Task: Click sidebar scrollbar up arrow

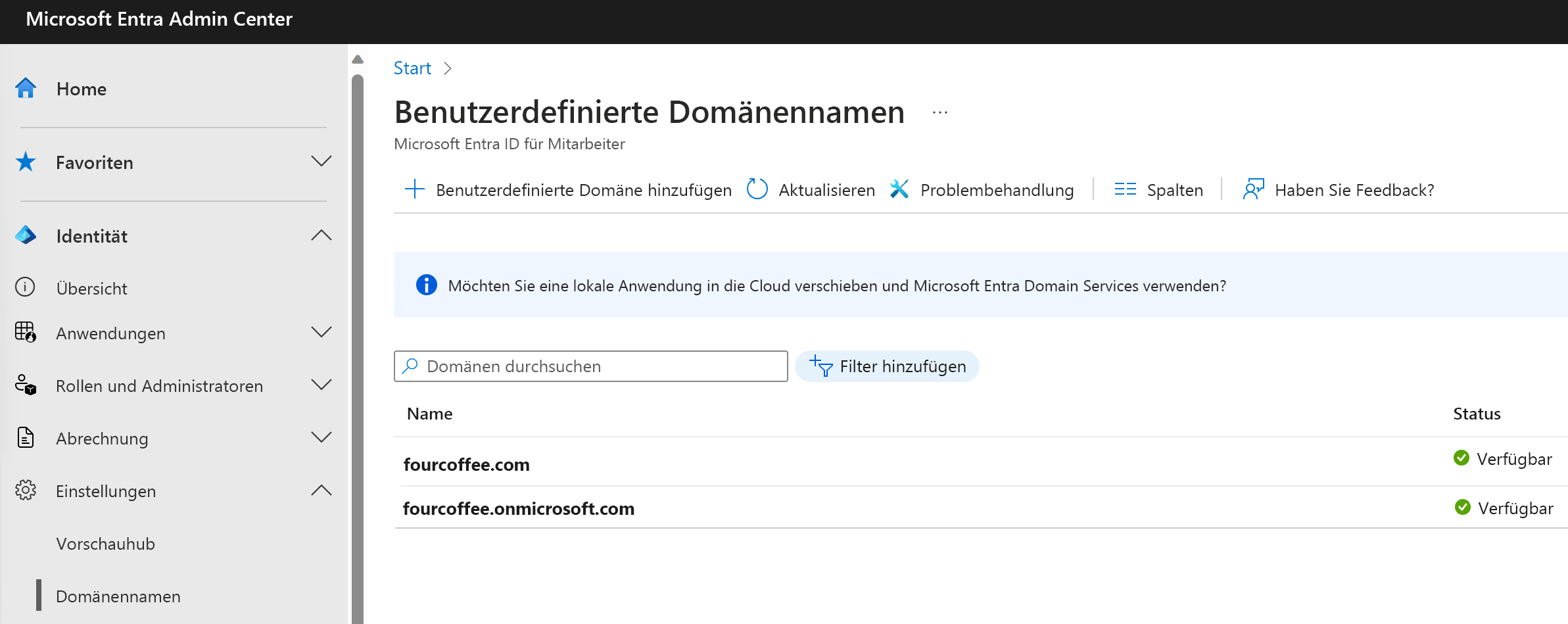Action: click(358, 59)
